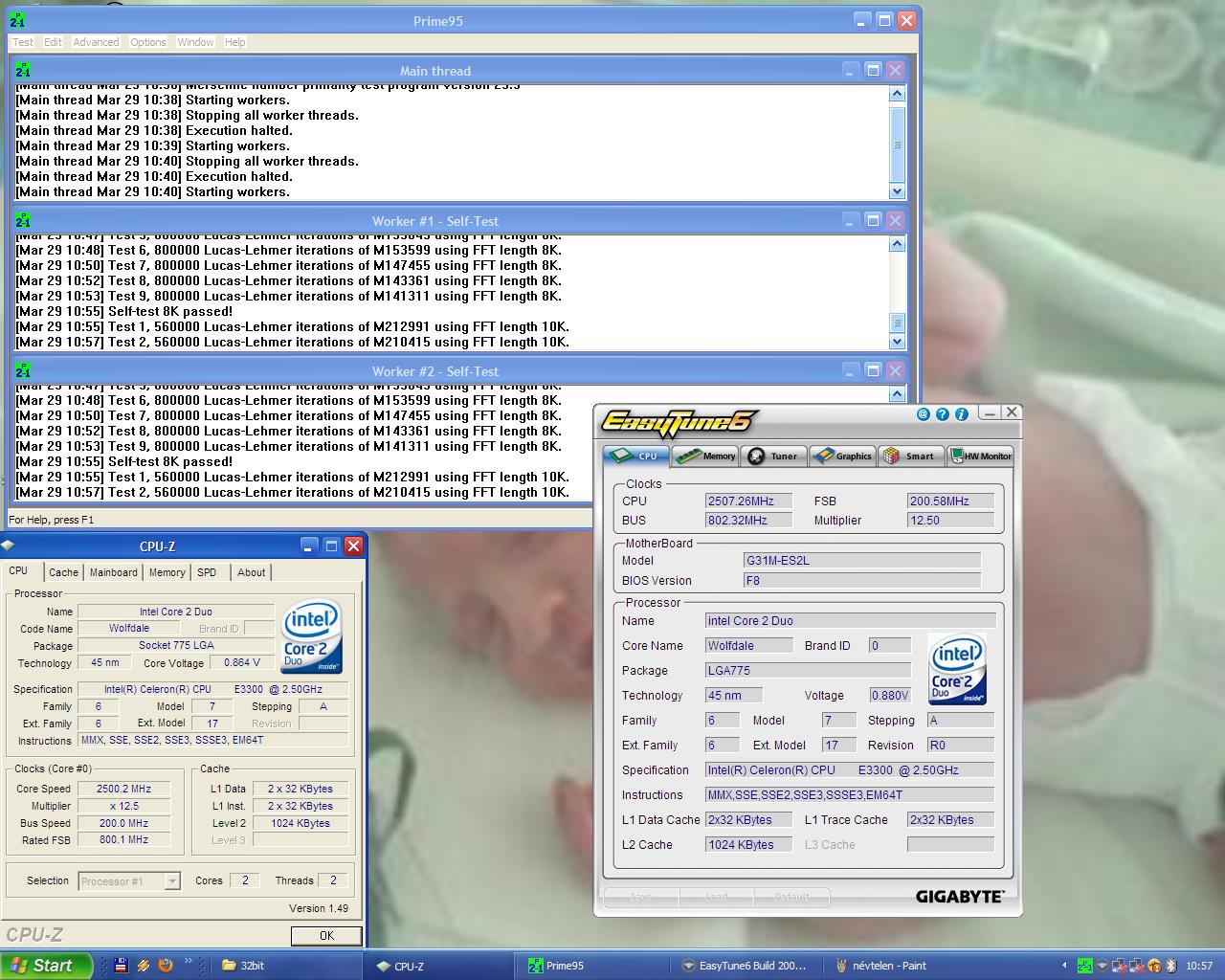Click the Bluetooth icon in system tray
This screenshot has height=980, width=1225.
(1172, 966)
